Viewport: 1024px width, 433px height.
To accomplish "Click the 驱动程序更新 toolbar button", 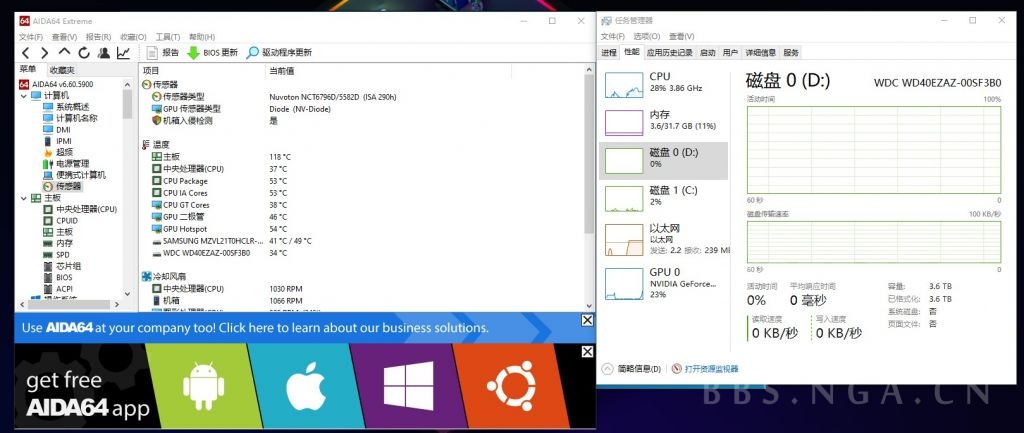I will tap(279, 53).
